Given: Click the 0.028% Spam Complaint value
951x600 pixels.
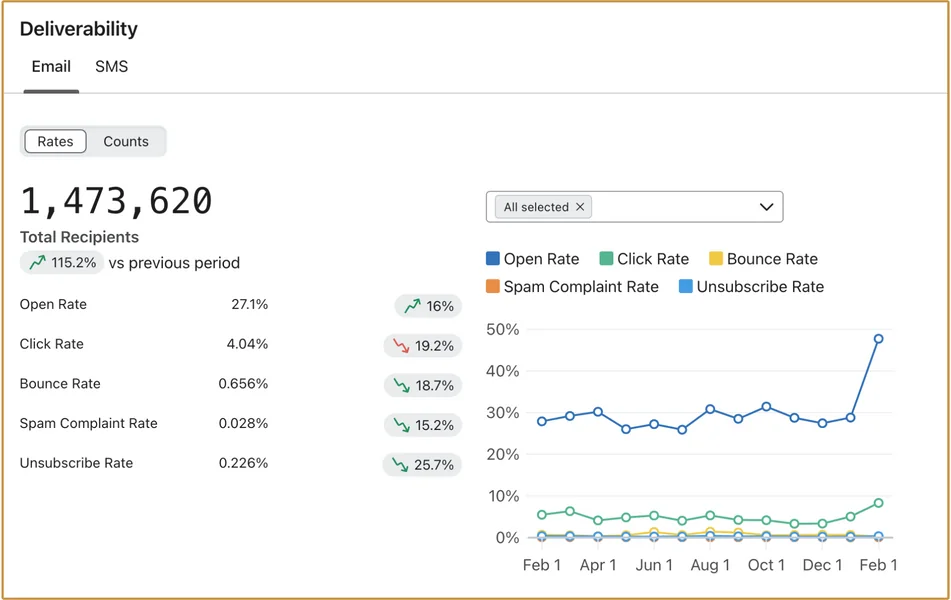Looking at the screenshot, I should point(243,423).
